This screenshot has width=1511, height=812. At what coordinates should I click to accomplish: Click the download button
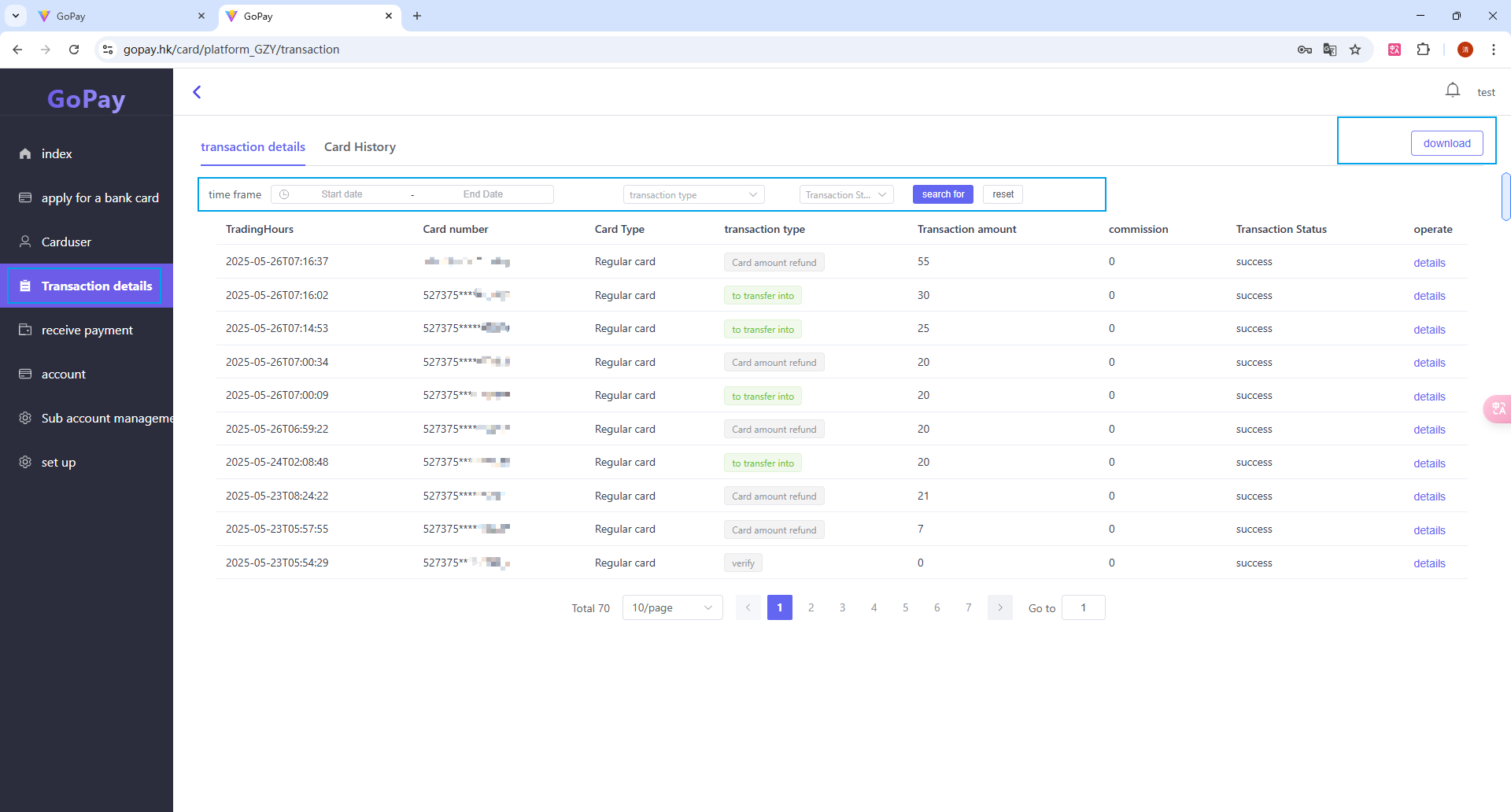click(x=1447, y=142)
